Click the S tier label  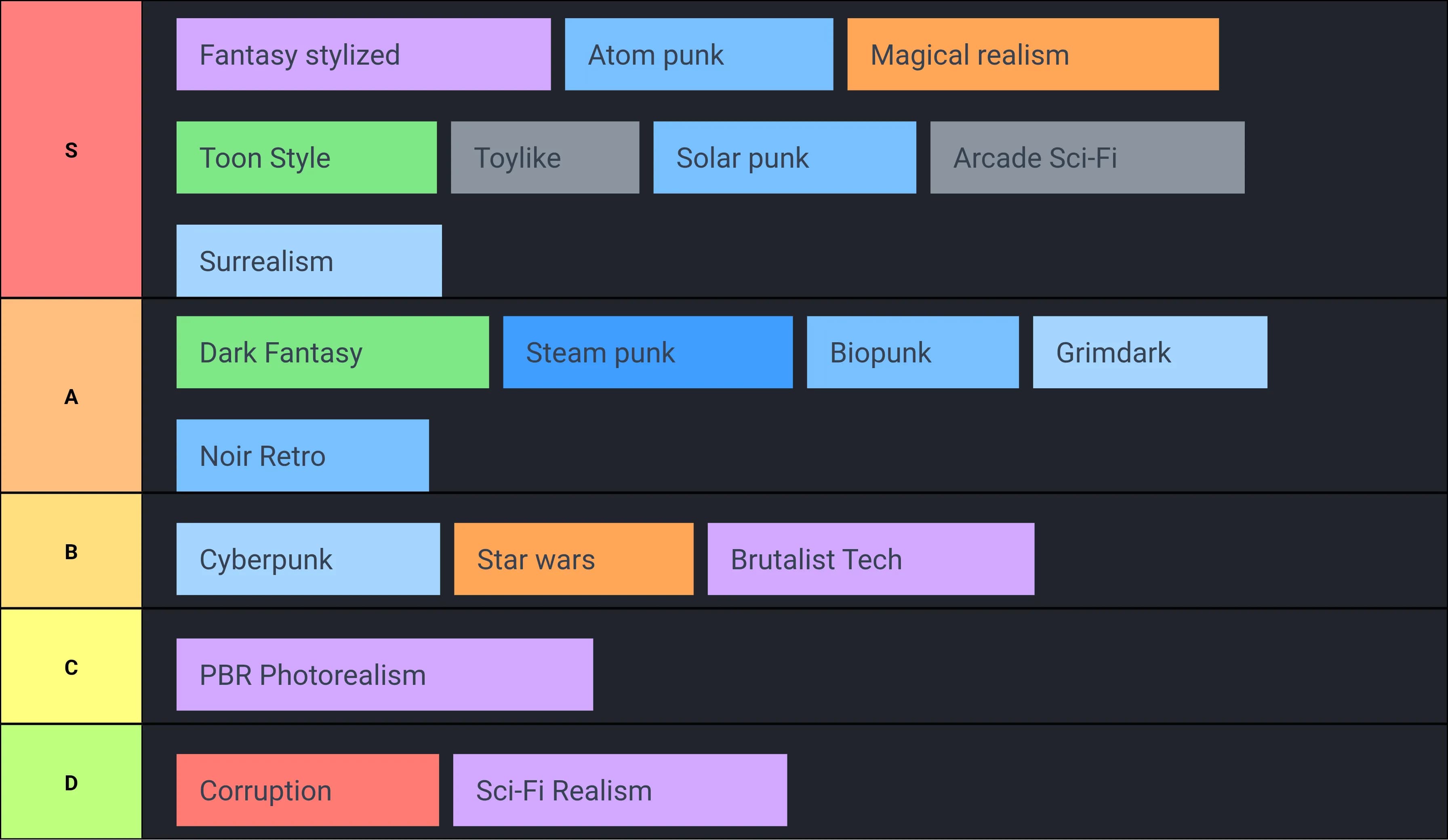point(71,149)
